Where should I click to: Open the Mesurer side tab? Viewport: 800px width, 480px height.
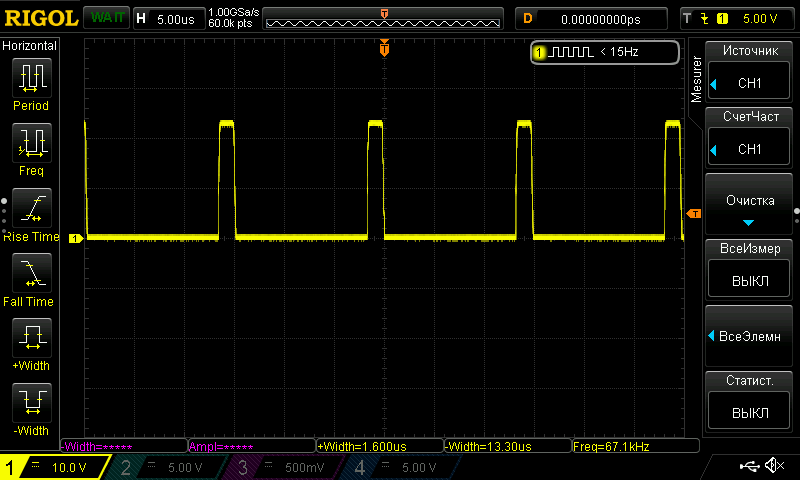coord(697,78)
